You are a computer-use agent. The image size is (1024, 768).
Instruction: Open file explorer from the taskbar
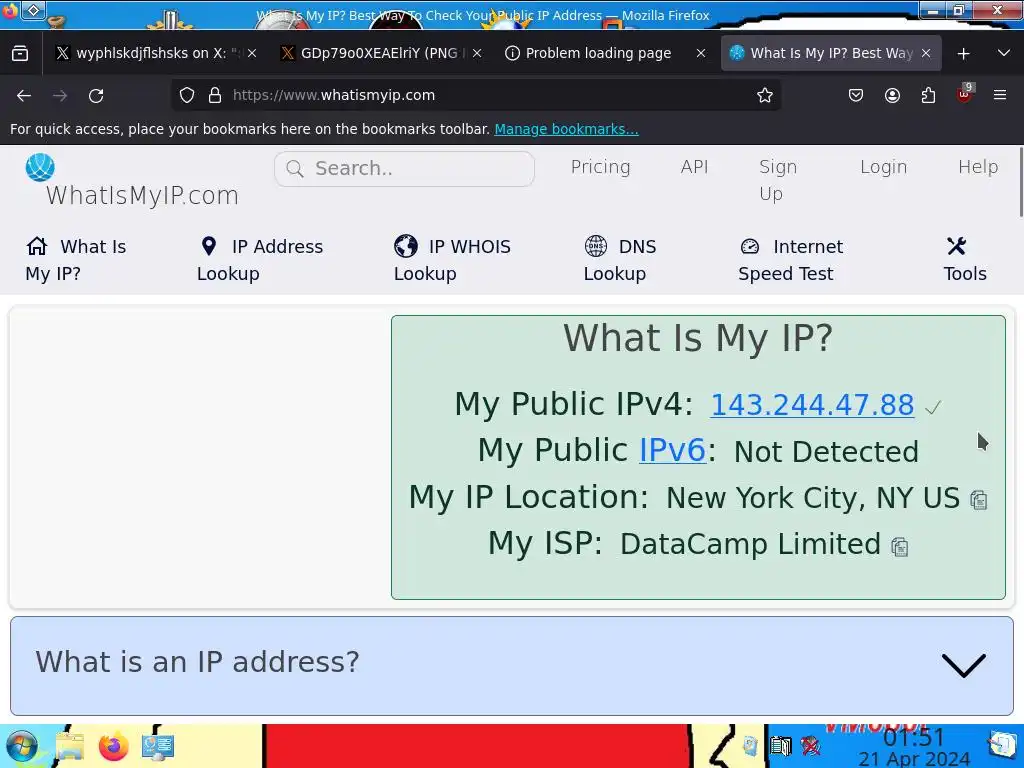pos(69,746)
